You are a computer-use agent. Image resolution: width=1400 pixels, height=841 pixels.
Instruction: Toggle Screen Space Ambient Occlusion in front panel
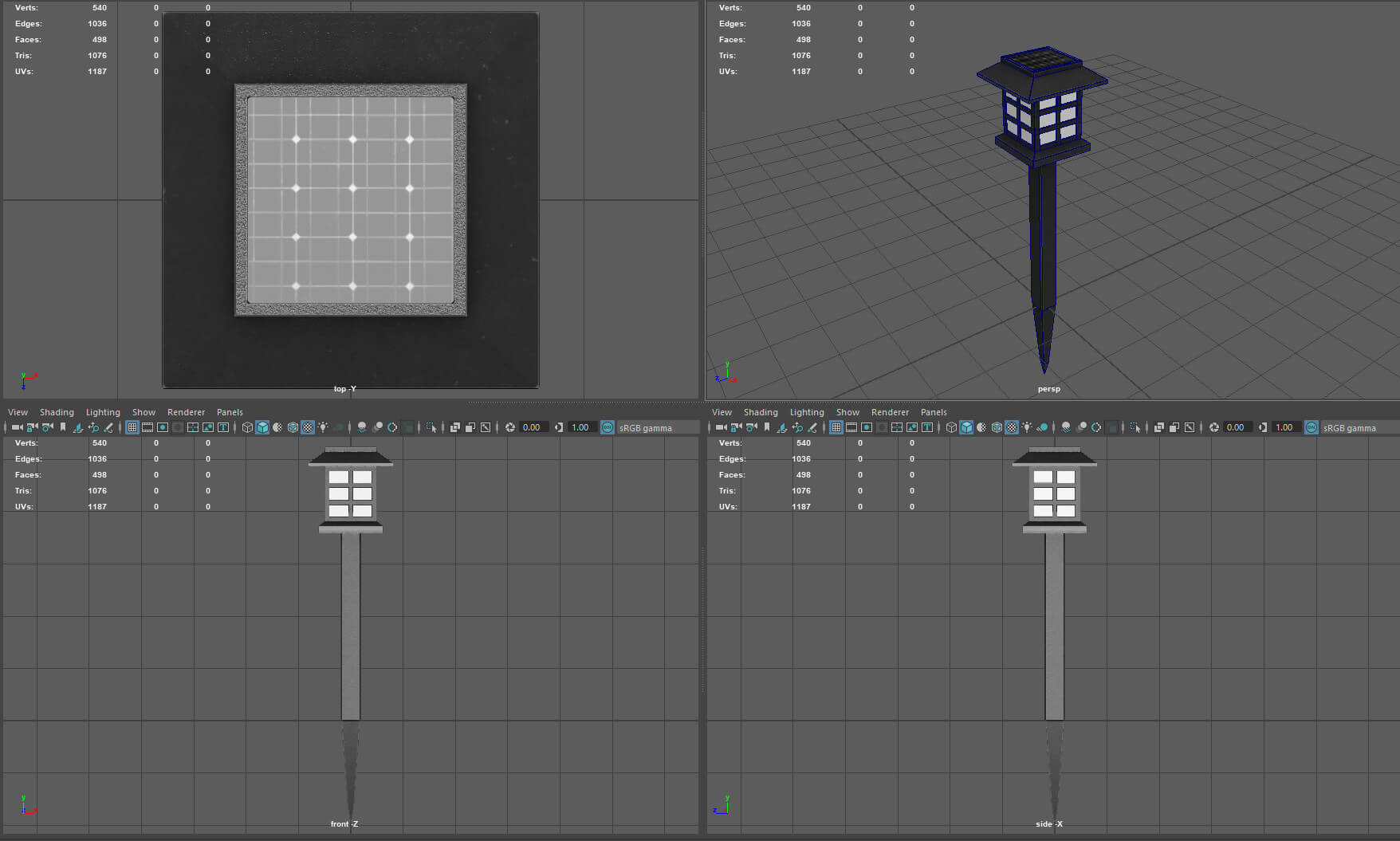click(x=362, y=427)
